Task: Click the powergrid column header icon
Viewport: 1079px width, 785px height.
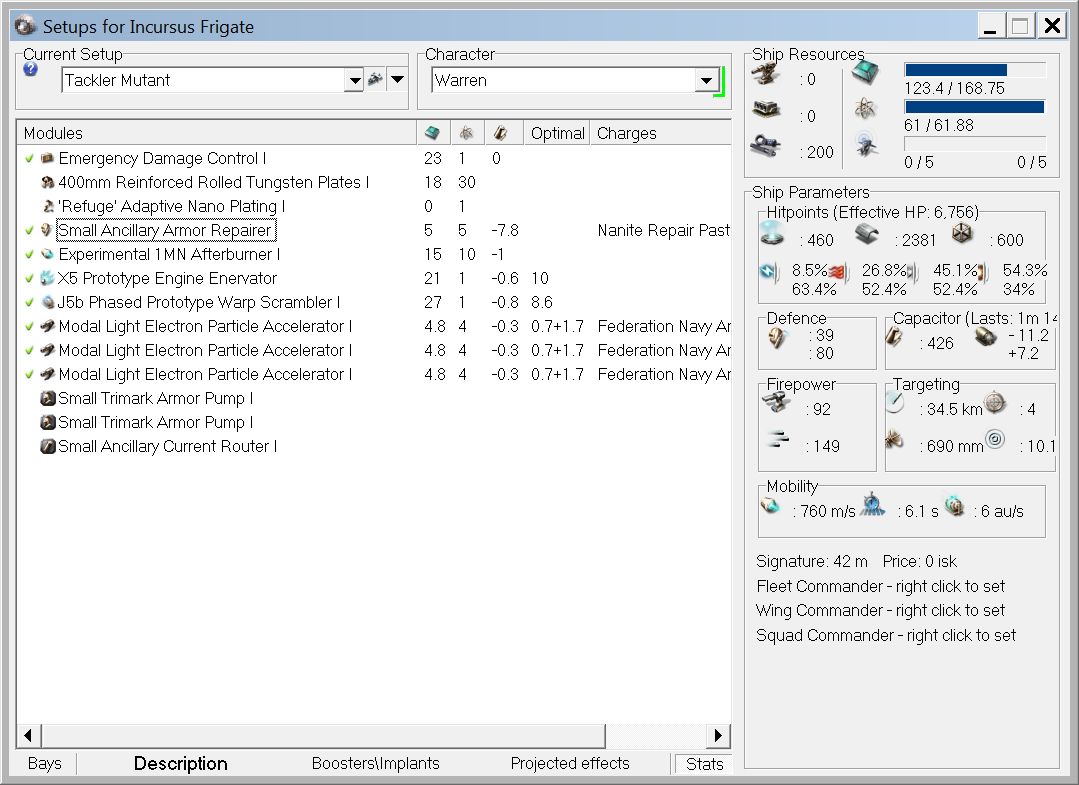Action: pyautogui.click(x=466, y=133)
